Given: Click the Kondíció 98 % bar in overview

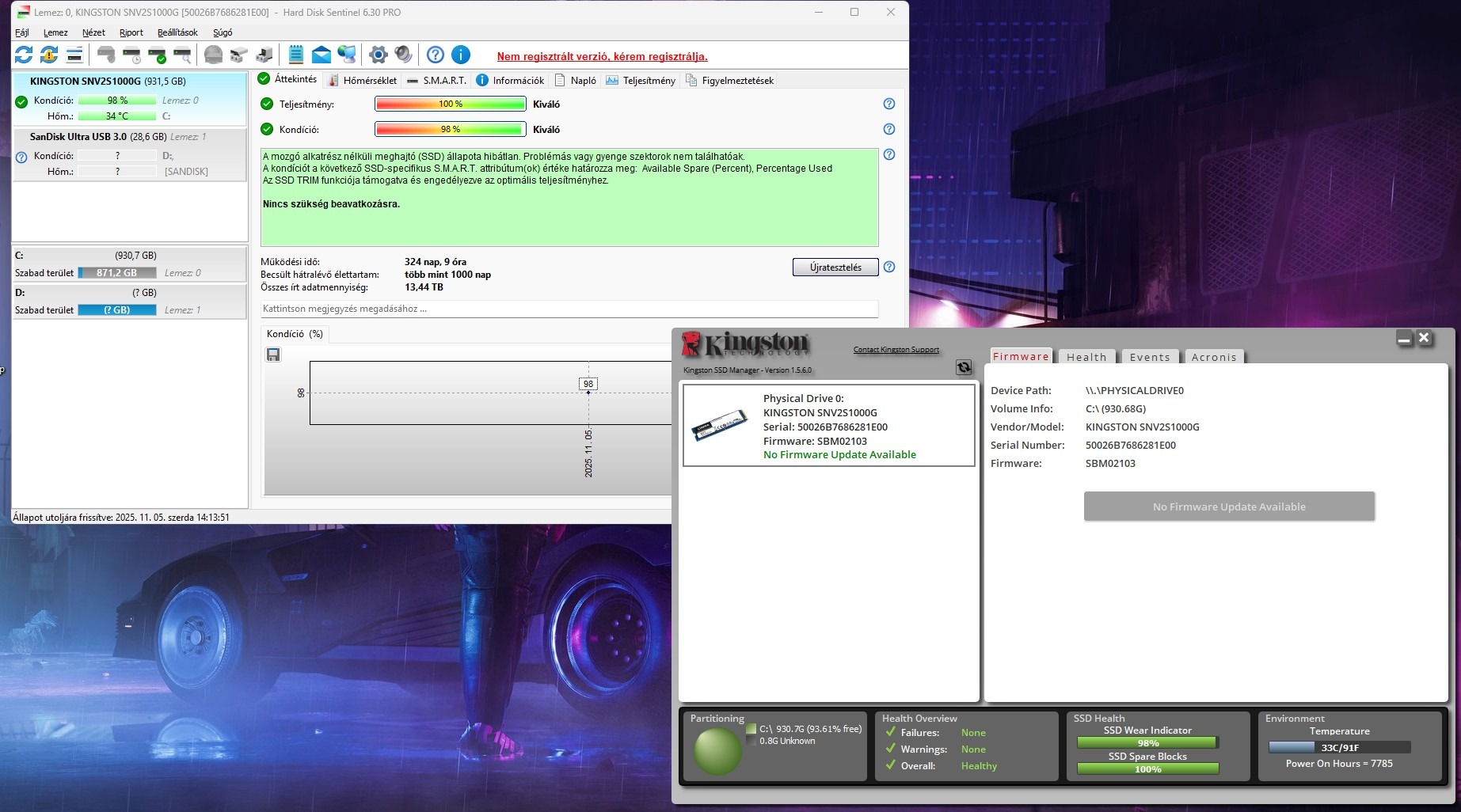Looking at the screenshot, I should tap(450, 129).
